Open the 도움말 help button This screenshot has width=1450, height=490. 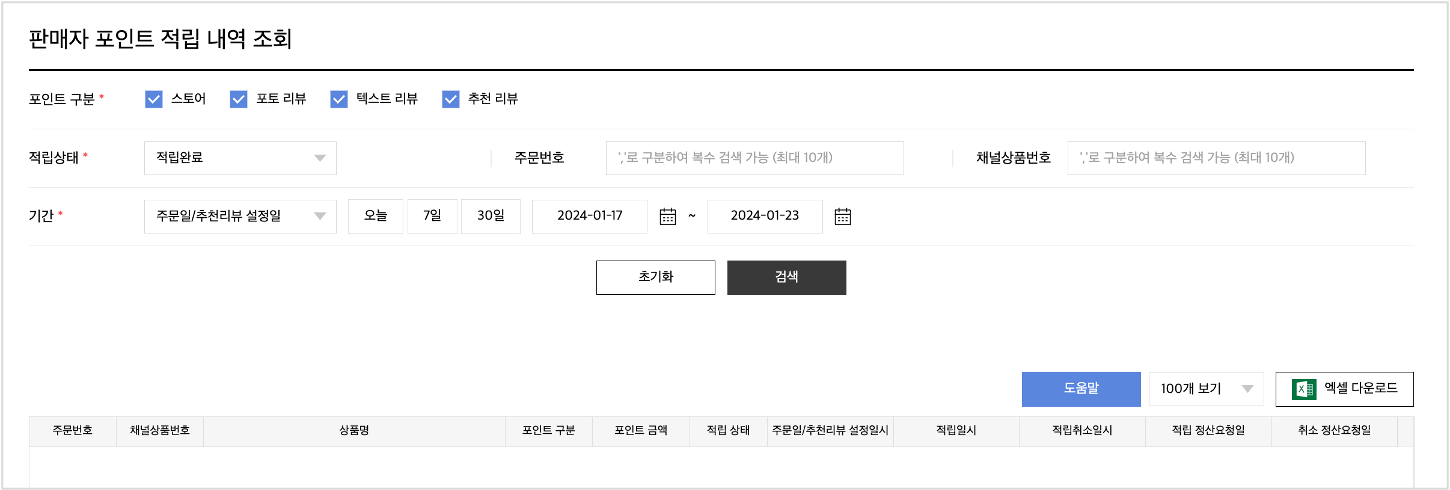[1080, 389]
